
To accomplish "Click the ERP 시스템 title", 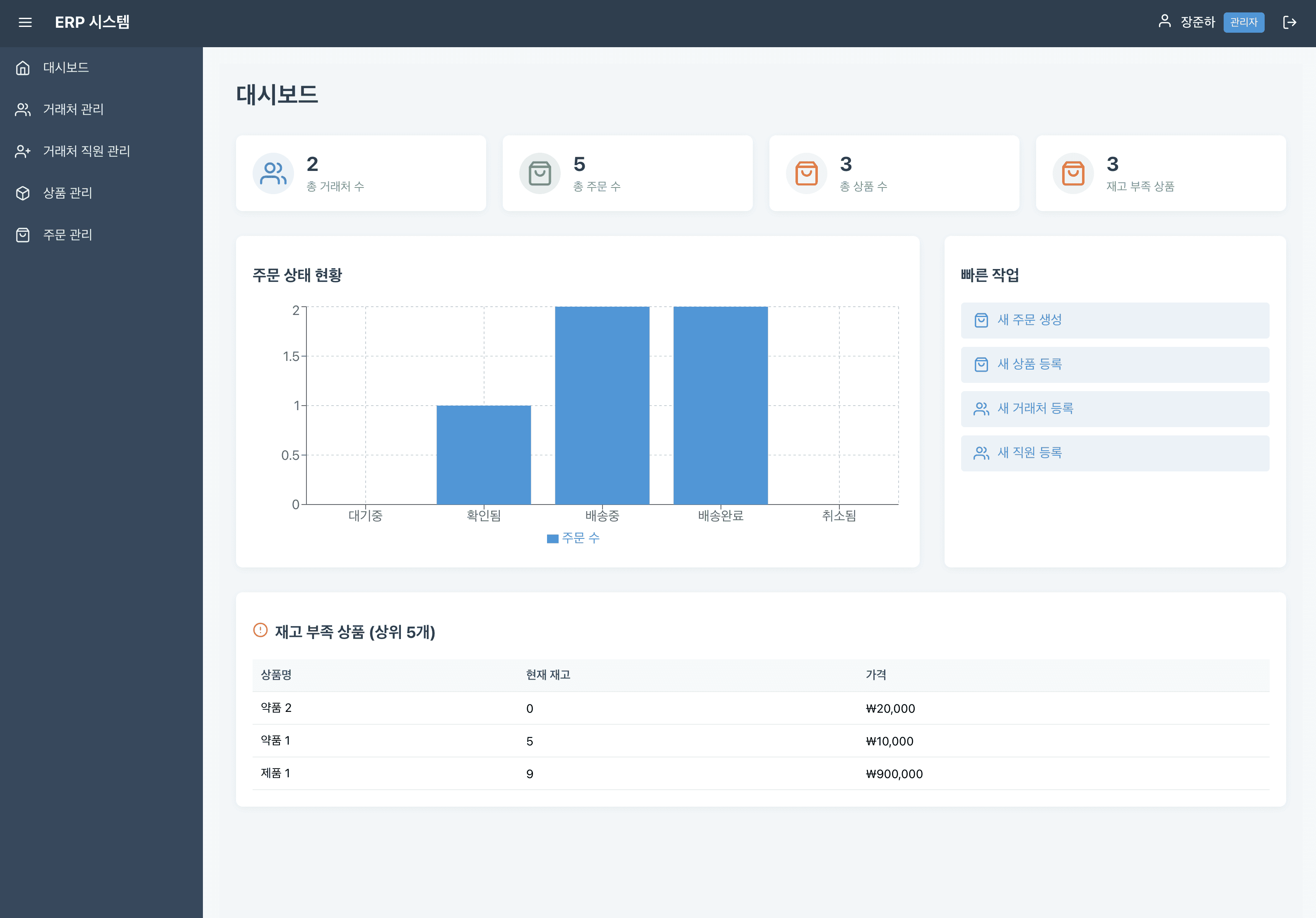I will point(92,22).
